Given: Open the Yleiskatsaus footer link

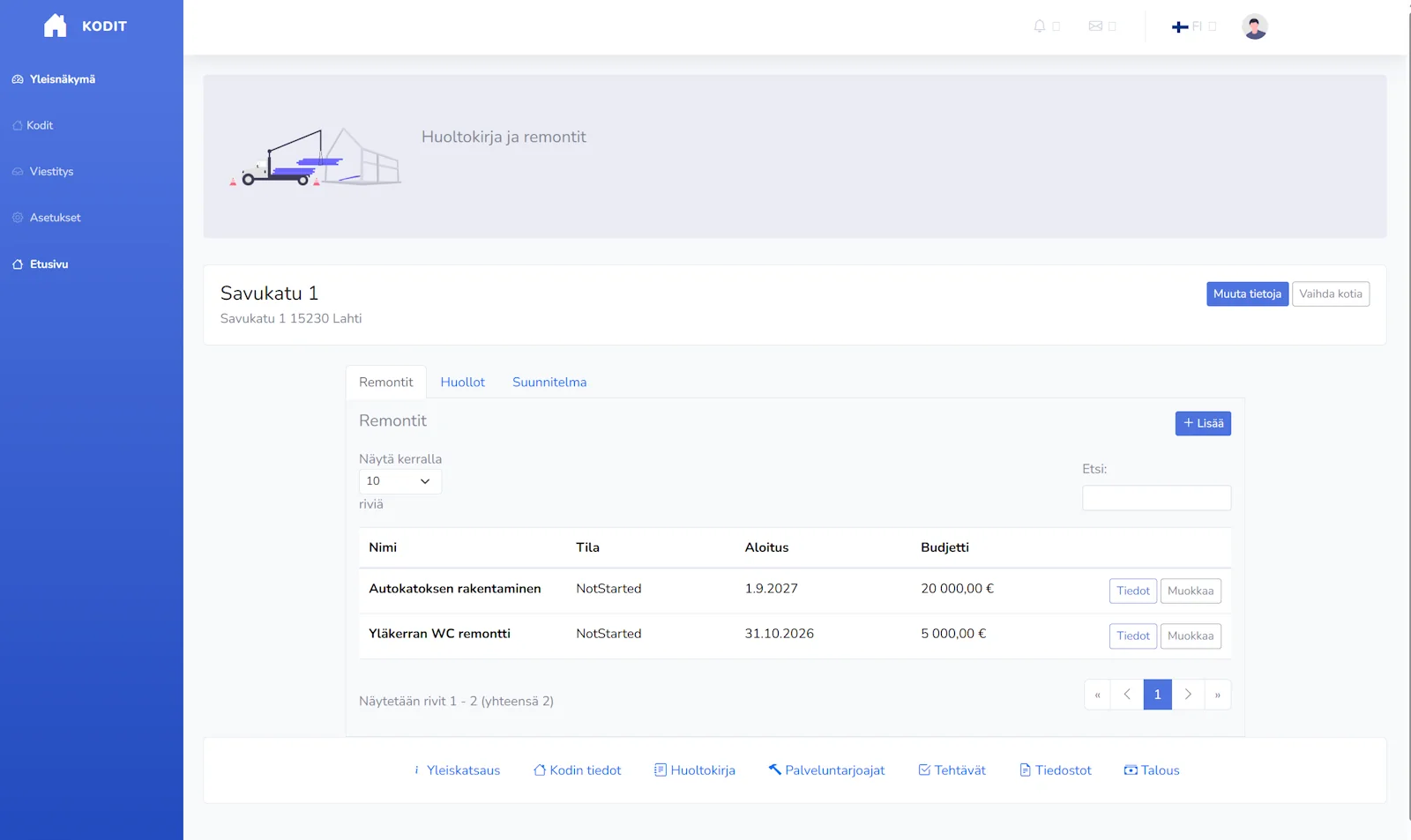Looking at the screenshot, I should 456,770.
